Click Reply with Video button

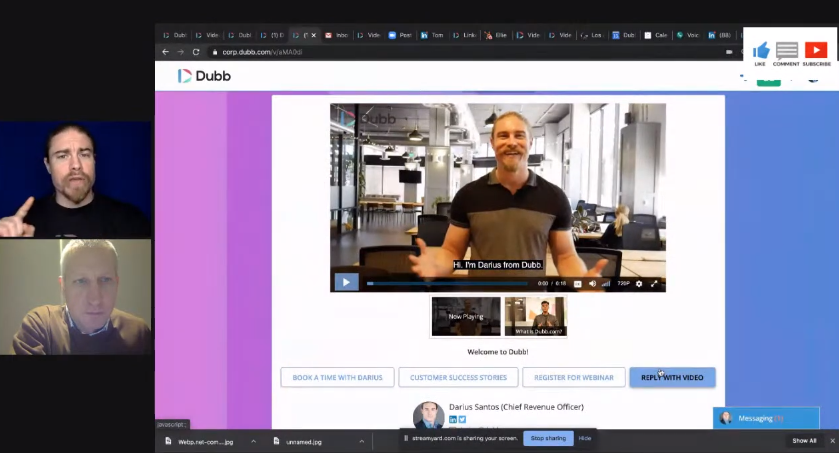672,378
